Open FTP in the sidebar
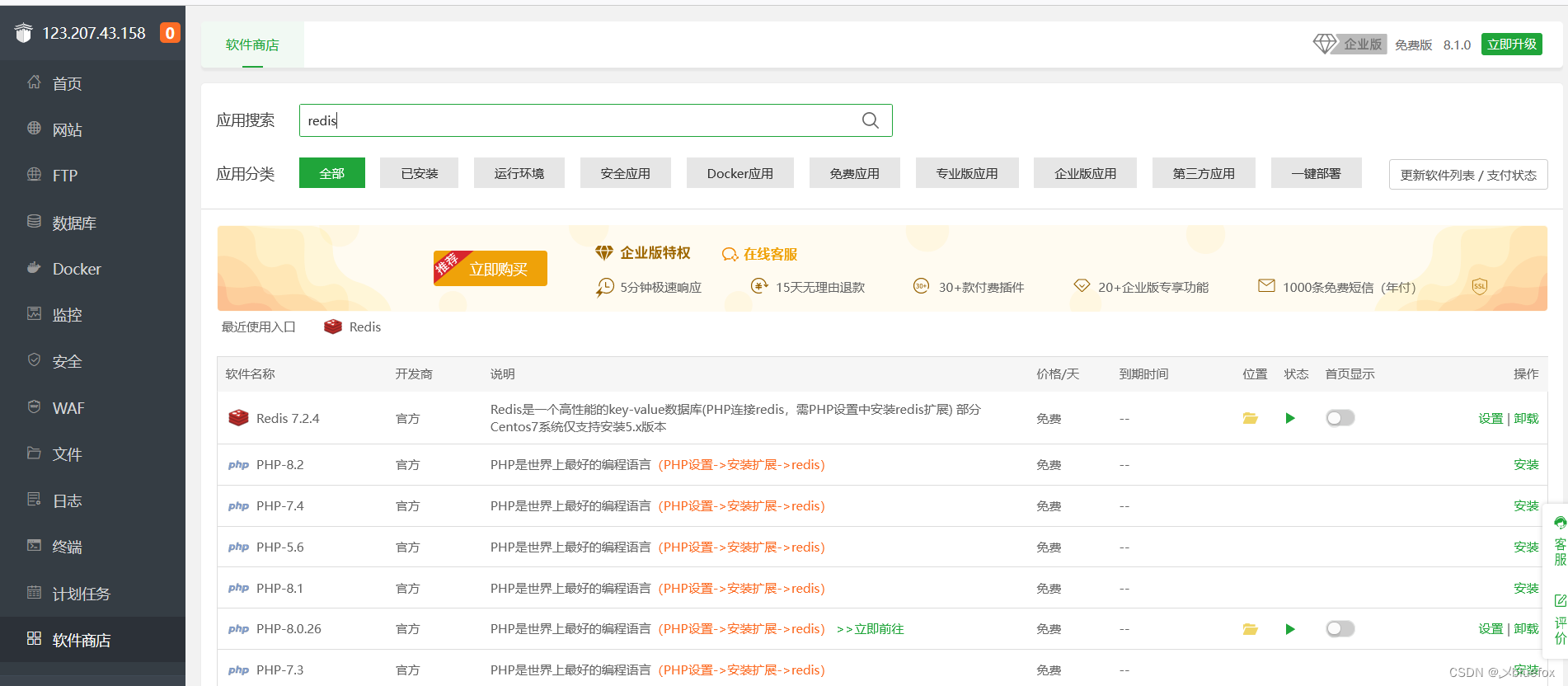Viewport: 1568px width, 686px height. tap(92, 176)
